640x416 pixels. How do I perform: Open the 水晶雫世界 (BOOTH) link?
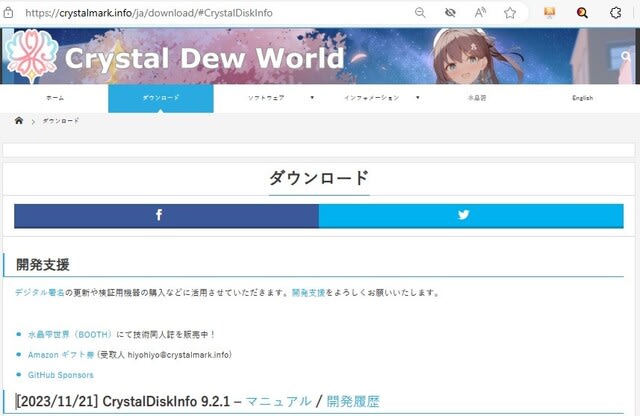coord(69,334)
